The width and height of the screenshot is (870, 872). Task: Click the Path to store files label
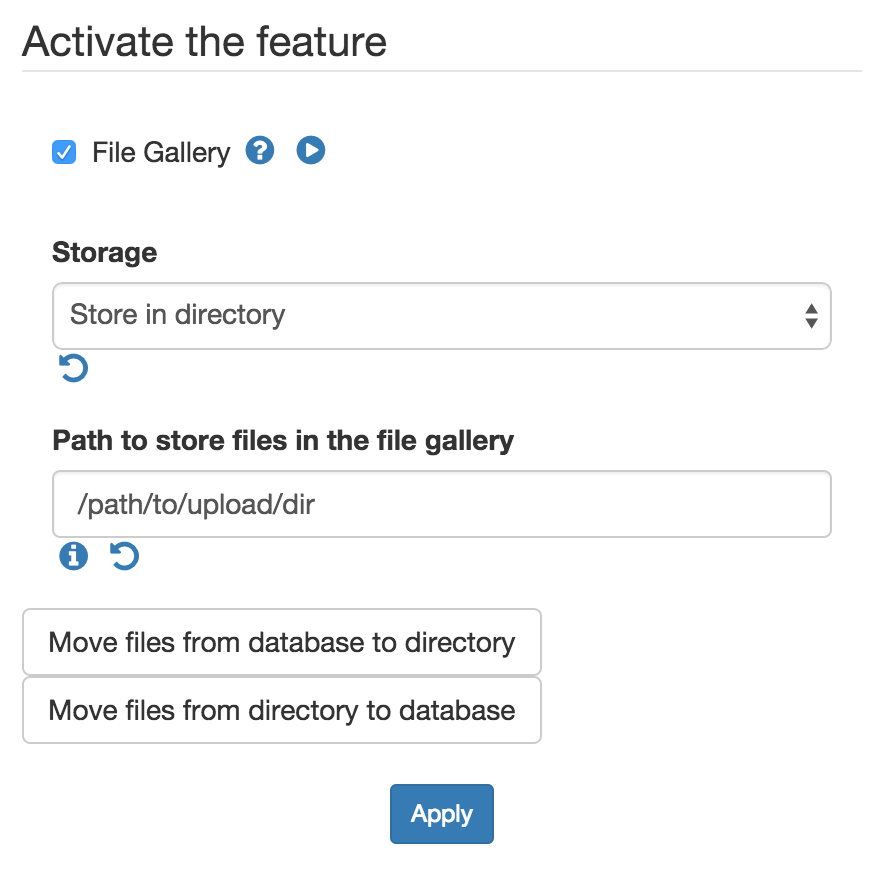(x=283, y=441)
